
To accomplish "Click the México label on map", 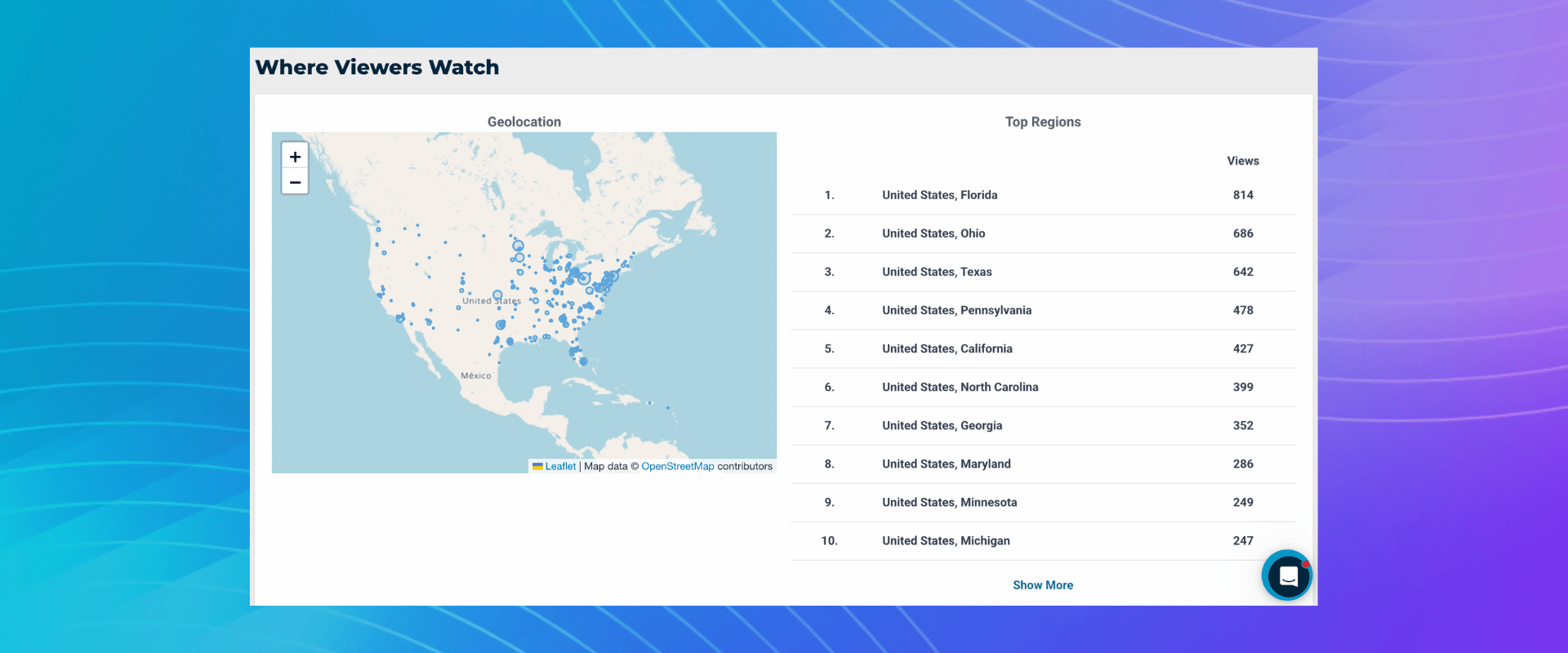I will point(476,375).
